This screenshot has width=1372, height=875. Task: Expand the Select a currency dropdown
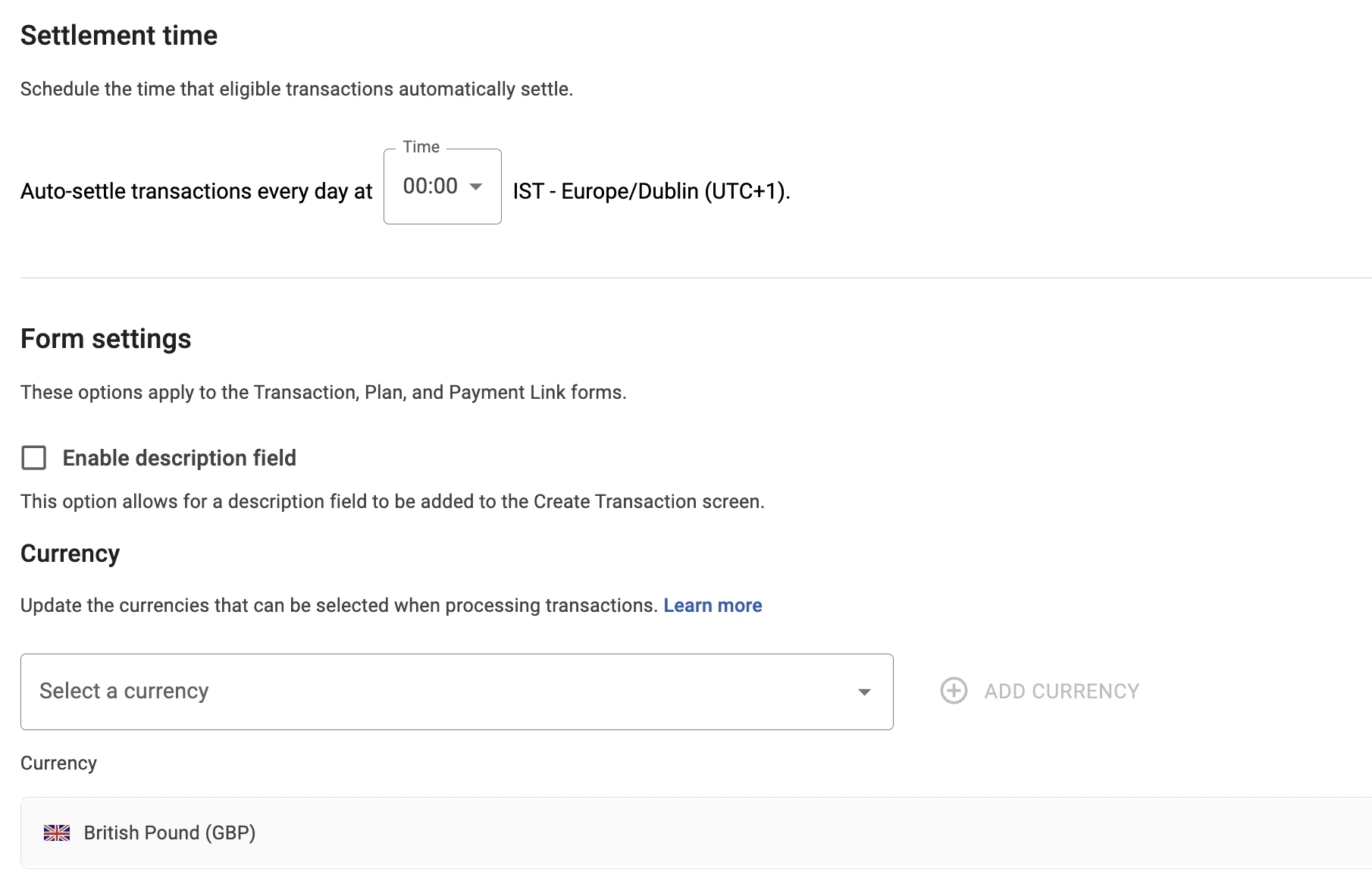456,692
